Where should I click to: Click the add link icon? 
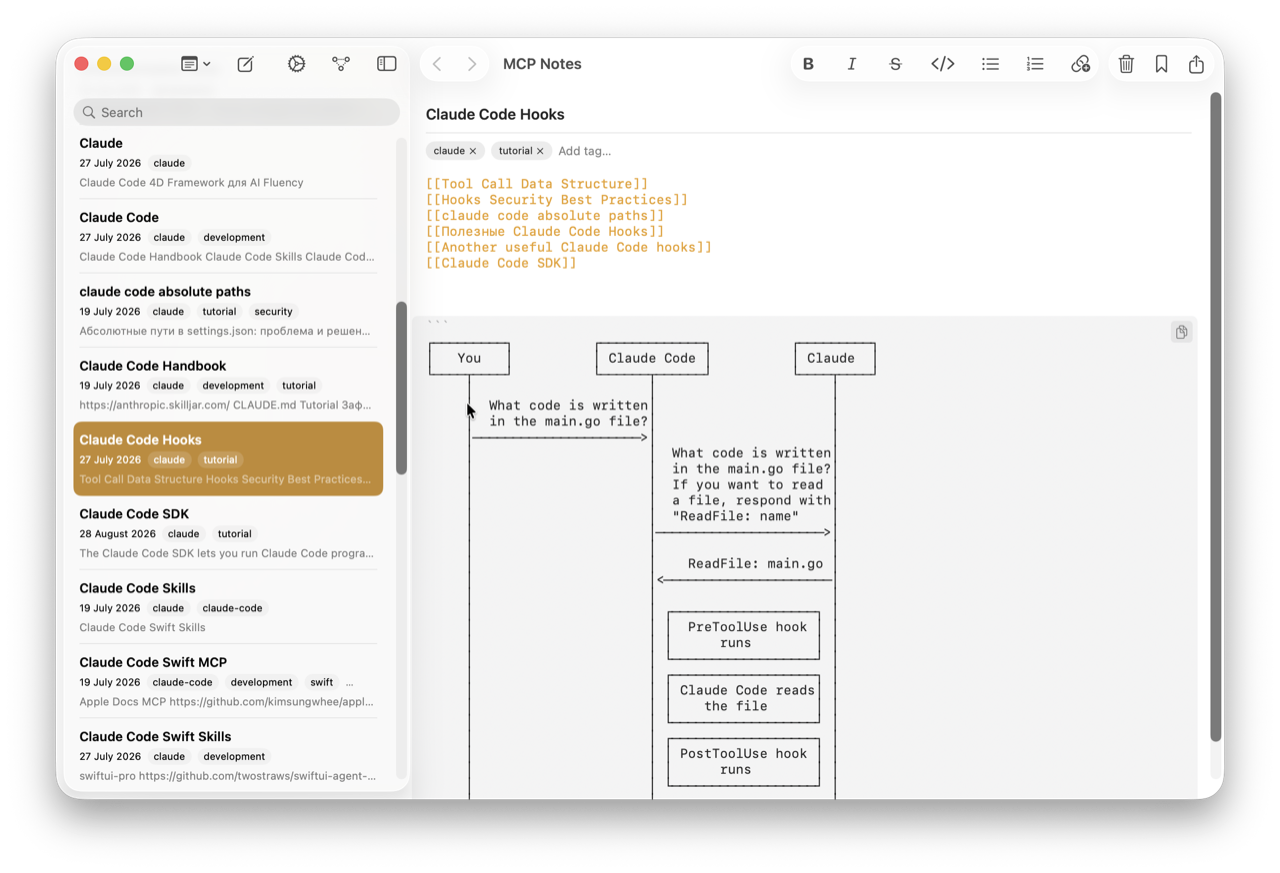click(x=1080, y=64)
